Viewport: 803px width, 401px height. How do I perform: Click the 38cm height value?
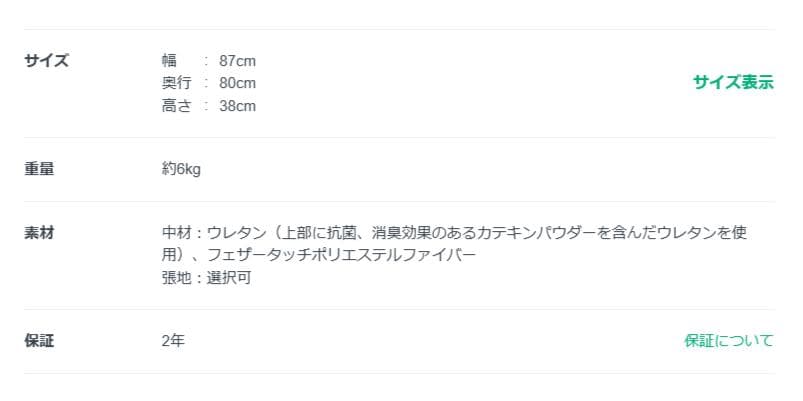(x=237, y=105)
